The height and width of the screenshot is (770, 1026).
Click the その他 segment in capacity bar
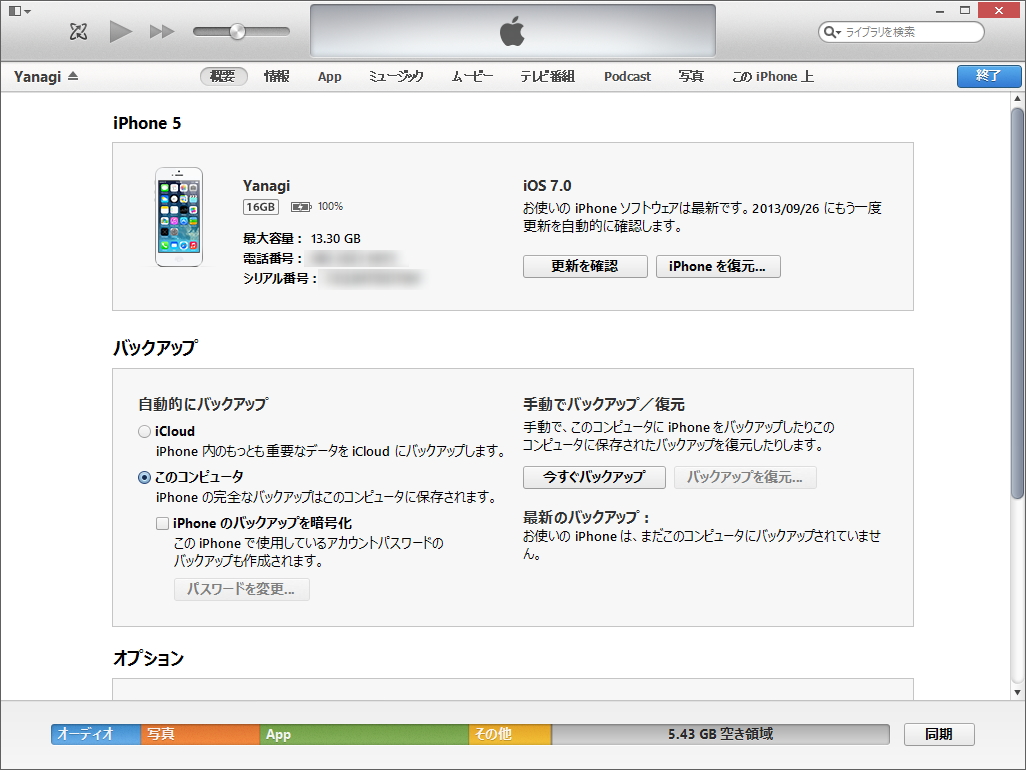(508, 734)
